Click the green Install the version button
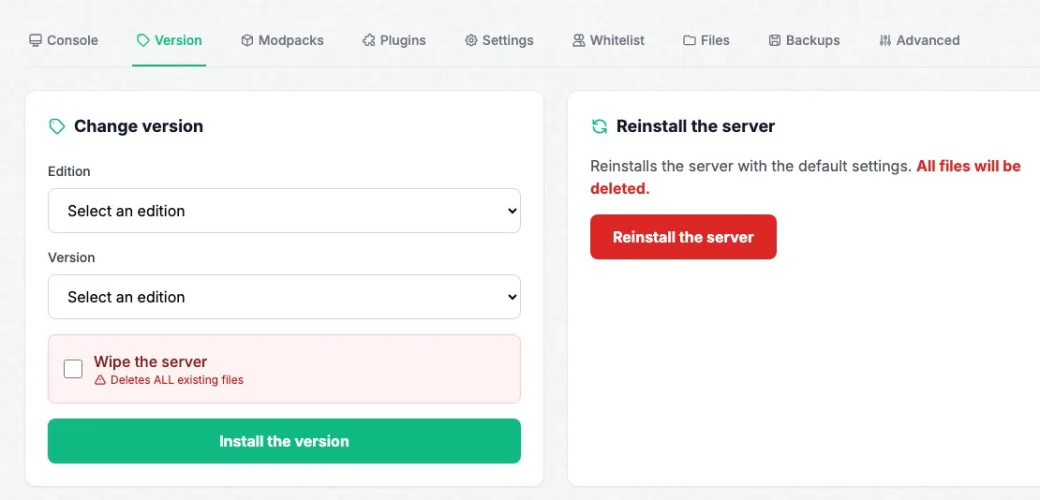Viewport: 1040px width, 500px height. coord(284,441)
